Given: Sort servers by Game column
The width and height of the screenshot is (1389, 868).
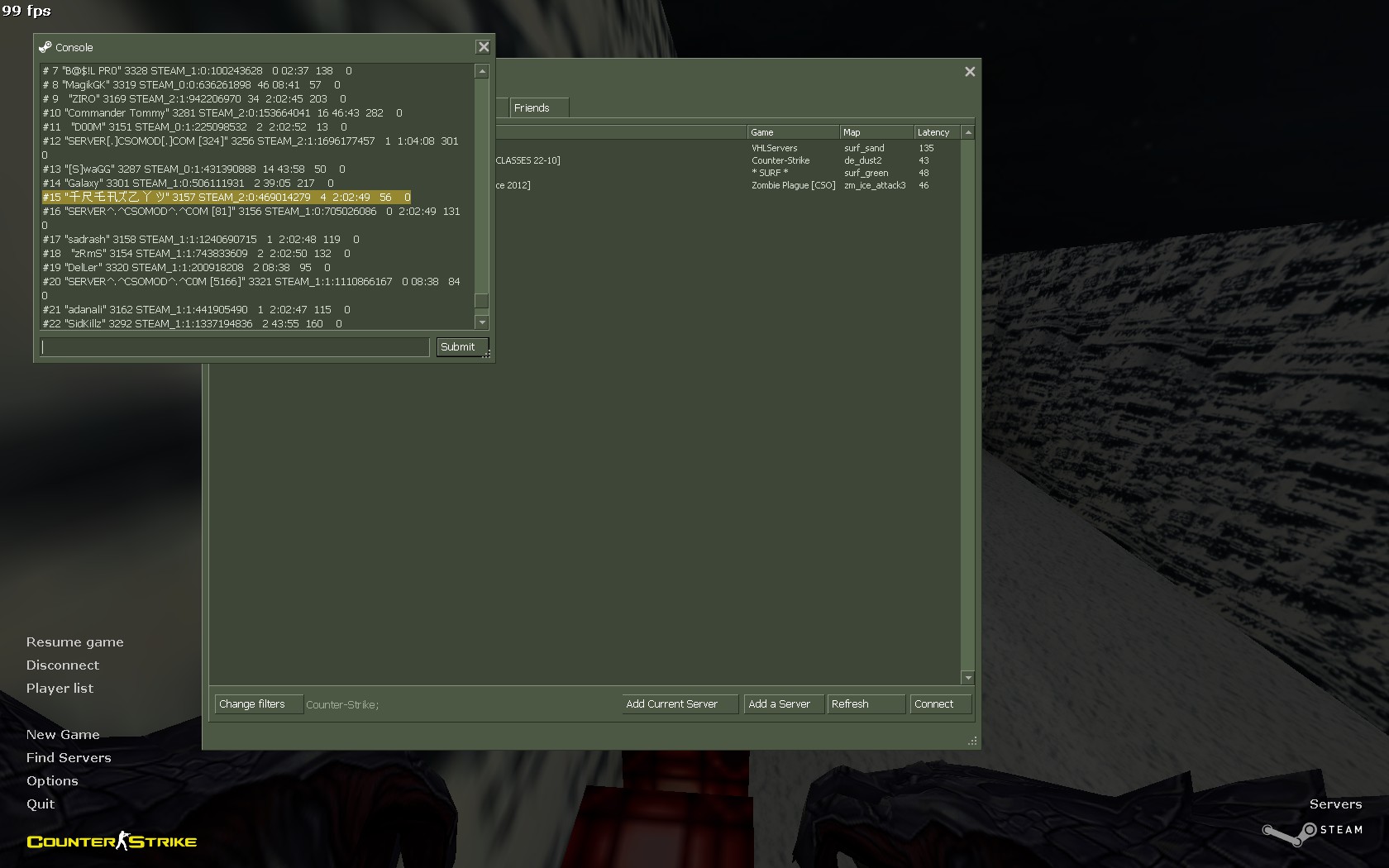Looking at the screenshot, I should pos(791,132).
